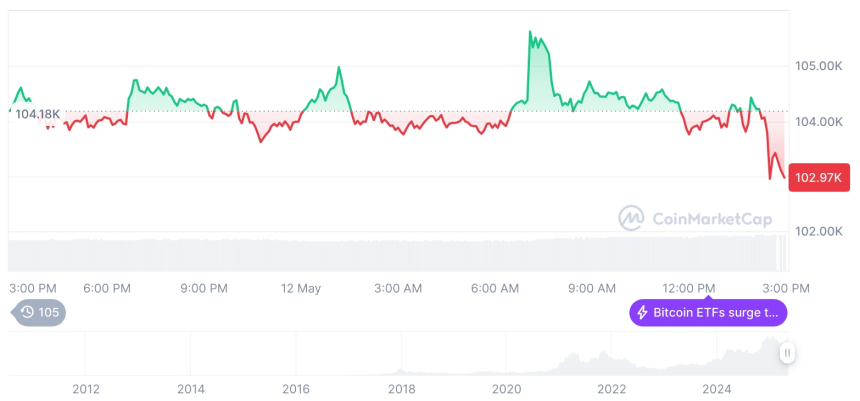
Task: Click the 12:00 PM time axis label
Action: pyautogui.click(x=690, y=288)
